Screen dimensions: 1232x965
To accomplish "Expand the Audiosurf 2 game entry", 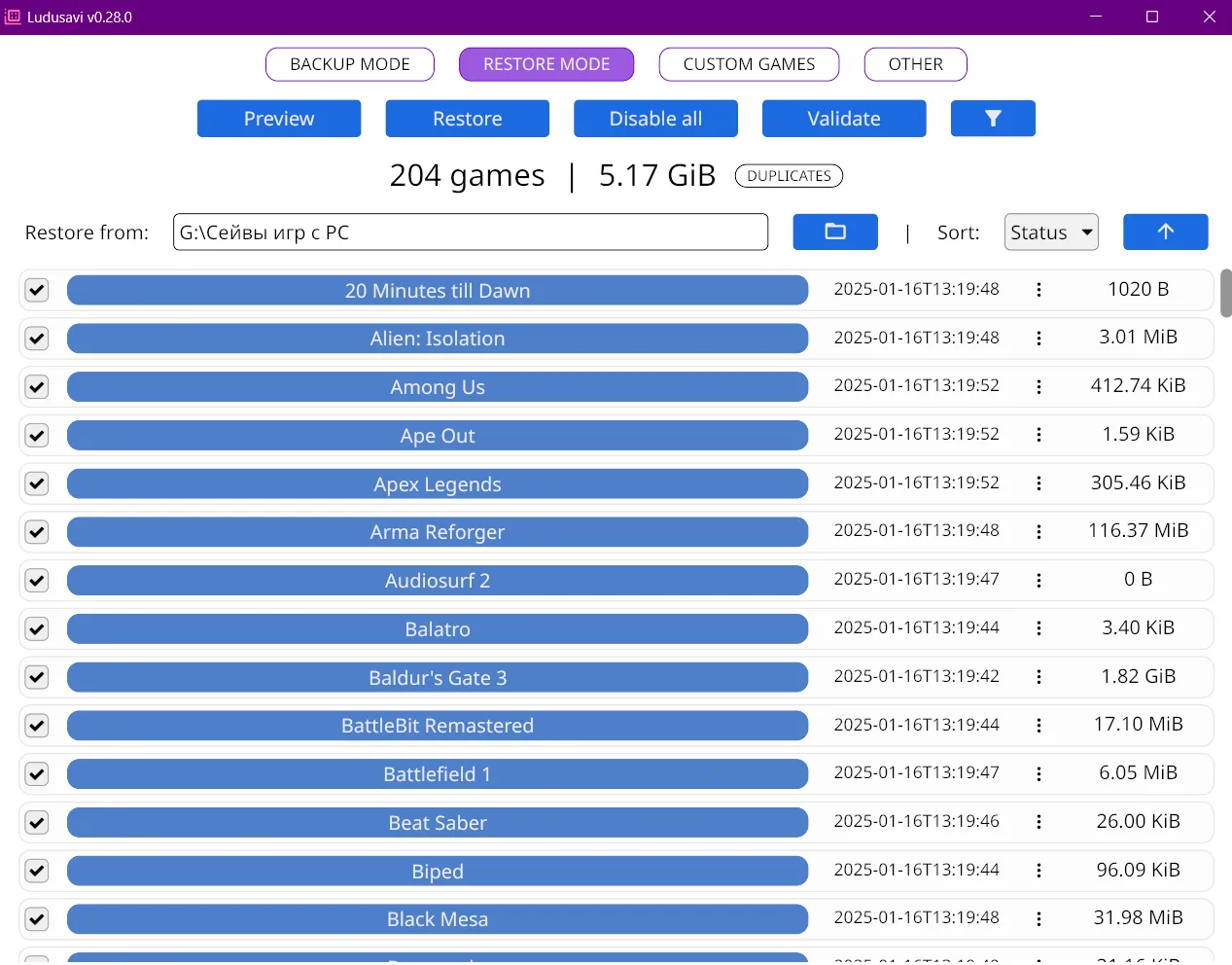I will (x=438, y=580).
